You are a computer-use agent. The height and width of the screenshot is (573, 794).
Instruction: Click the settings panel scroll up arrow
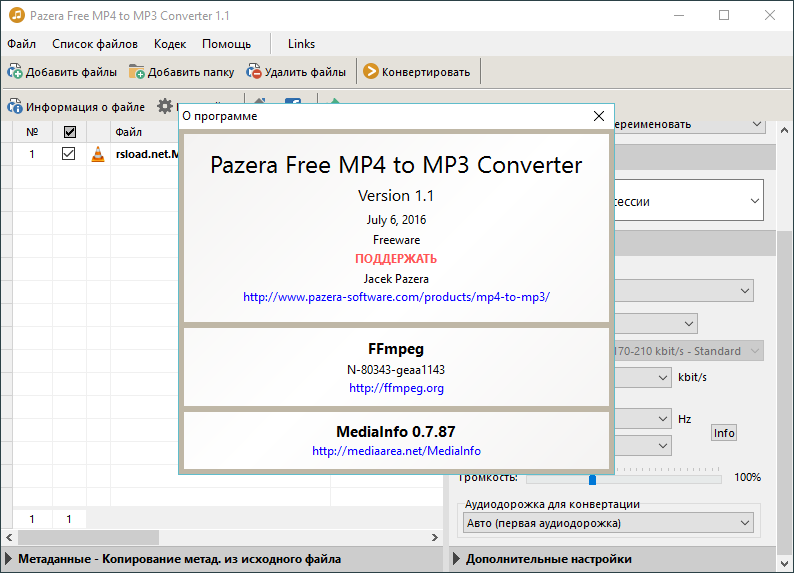point(784,130)
